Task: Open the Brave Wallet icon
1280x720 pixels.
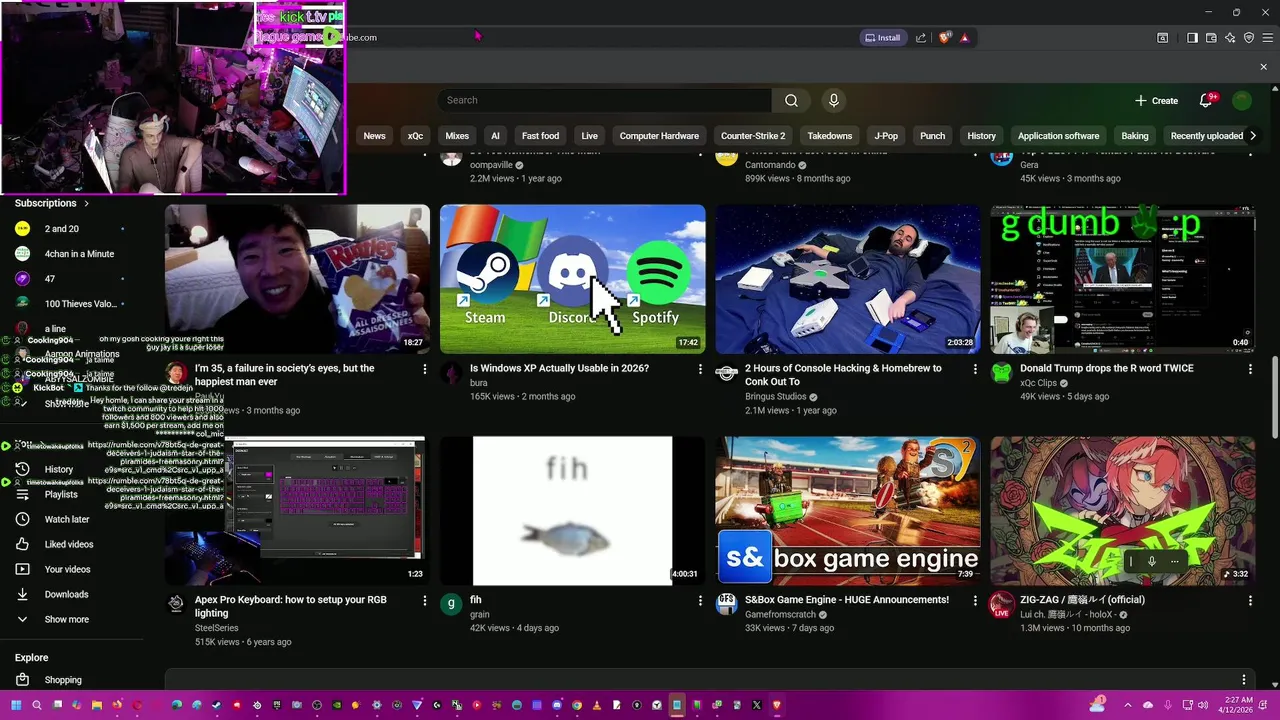Action: pos(1211,38)
